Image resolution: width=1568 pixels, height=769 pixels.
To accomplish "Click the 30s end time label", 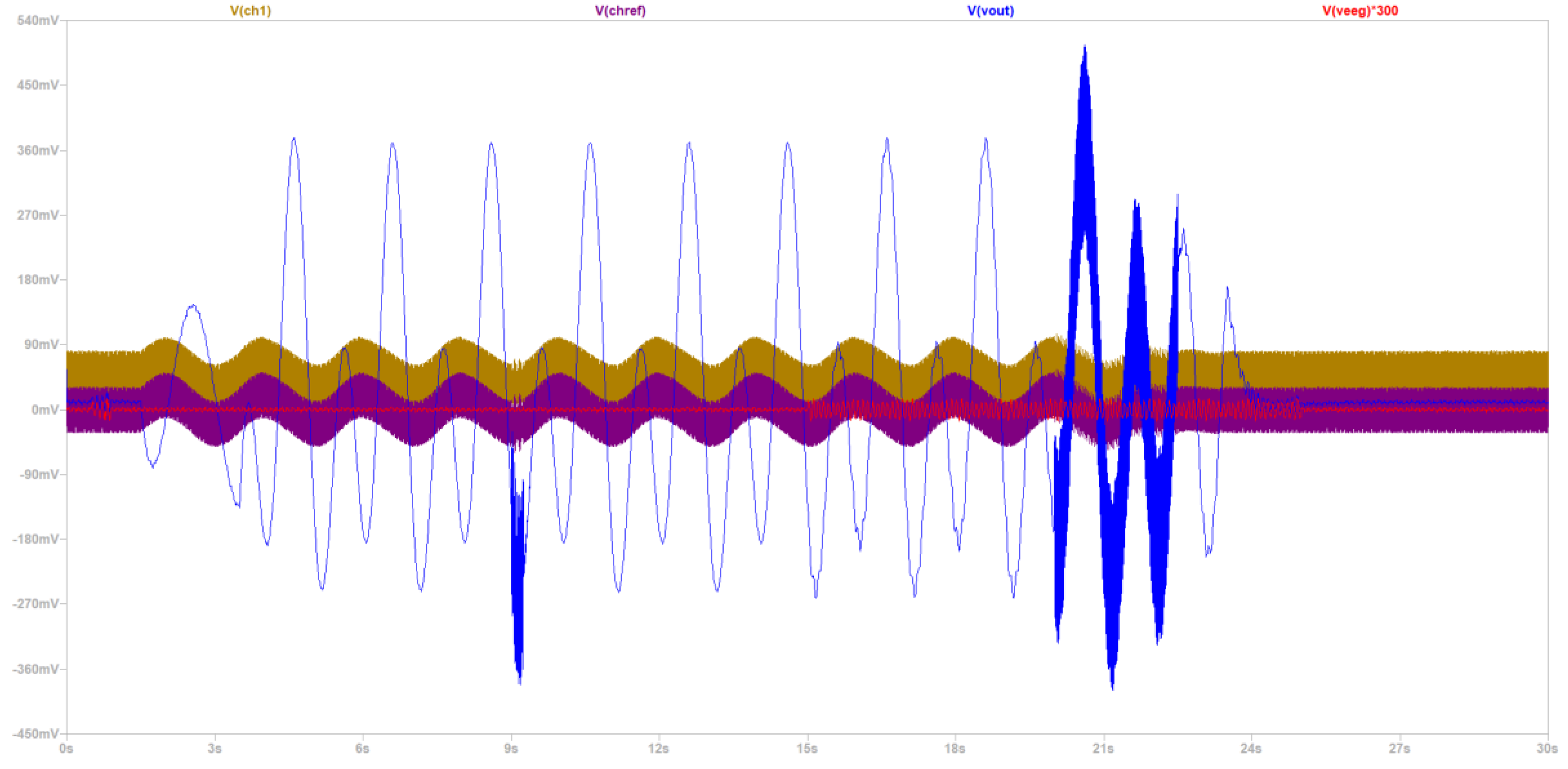I will tap(1547, 749).
